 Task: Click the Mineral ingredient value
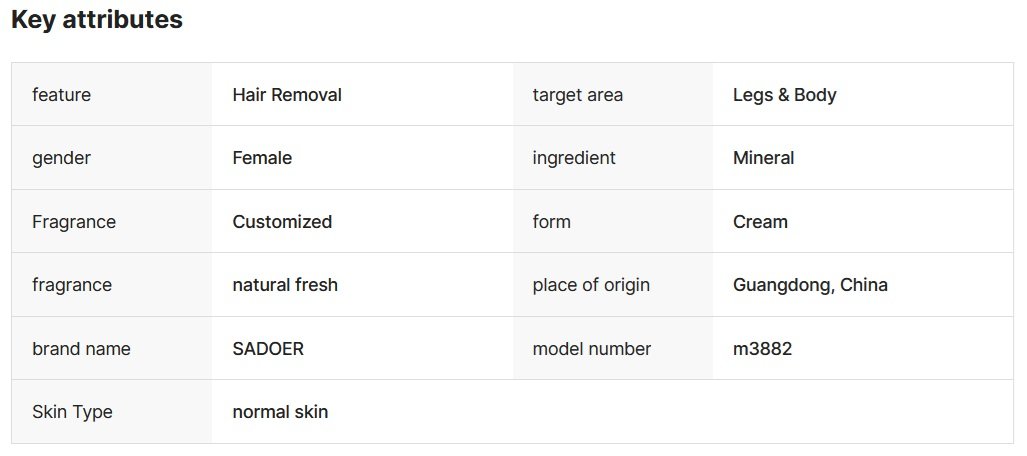click(763, 158)
